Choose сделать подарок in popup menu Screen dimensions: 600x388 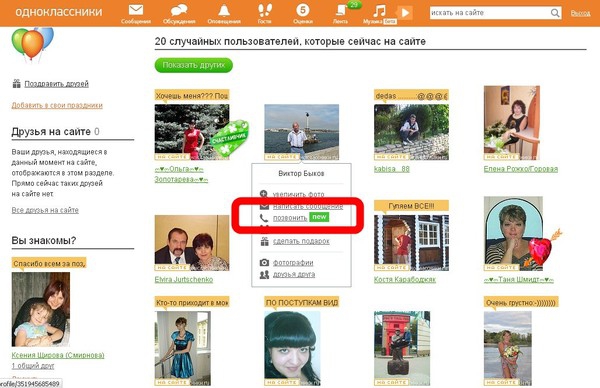click(301, 241)
